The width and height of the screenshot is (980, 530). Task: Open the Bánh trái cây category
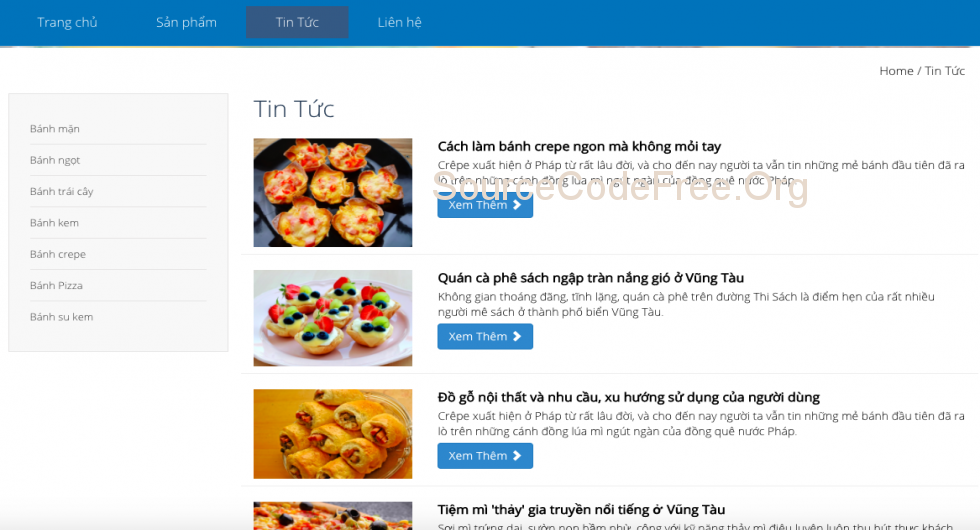(x=61, y=191)
